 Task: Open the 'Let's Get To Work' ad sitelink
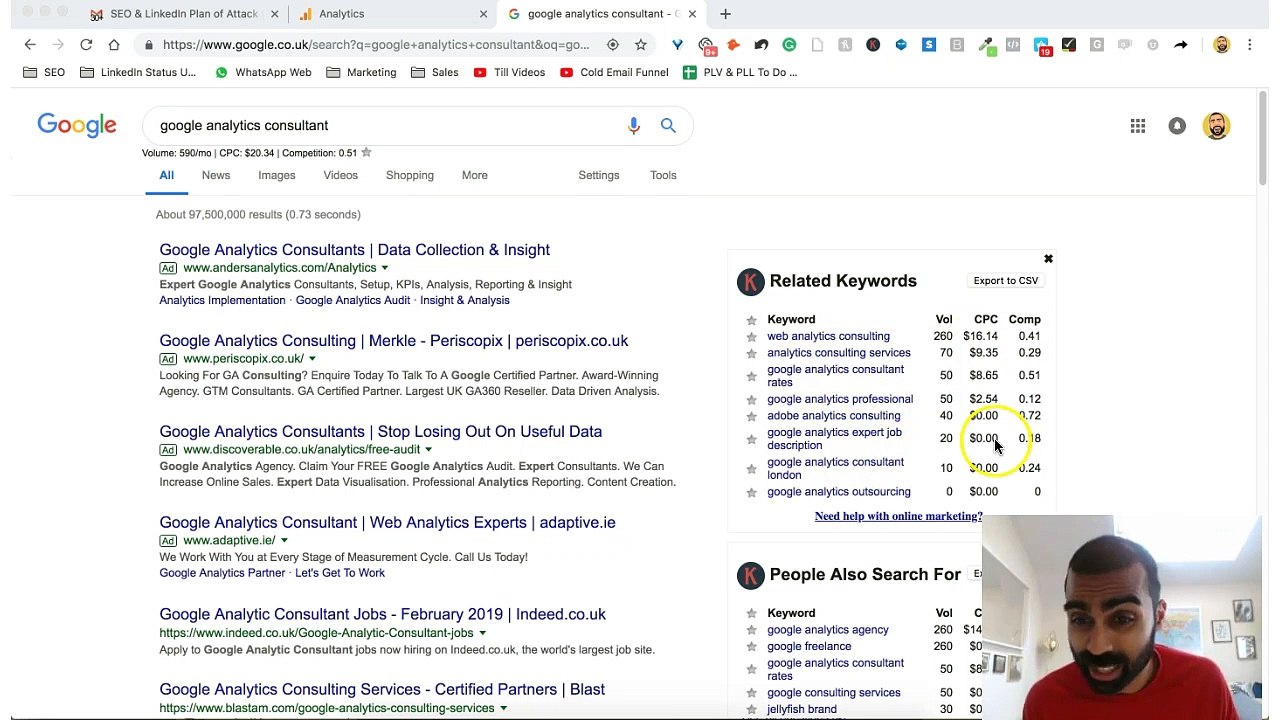[340, 573]
